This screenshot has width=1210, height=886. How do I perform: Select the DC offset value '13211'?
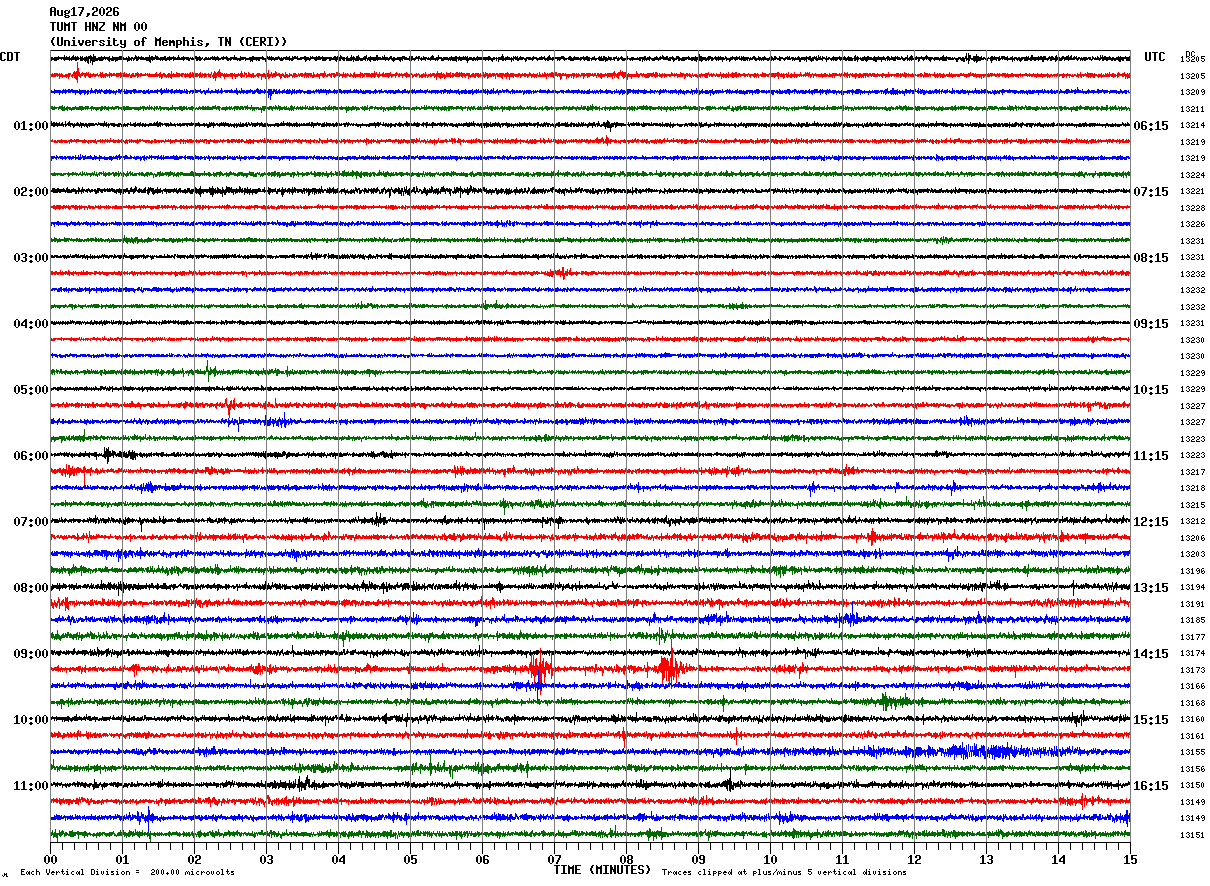1192,109
